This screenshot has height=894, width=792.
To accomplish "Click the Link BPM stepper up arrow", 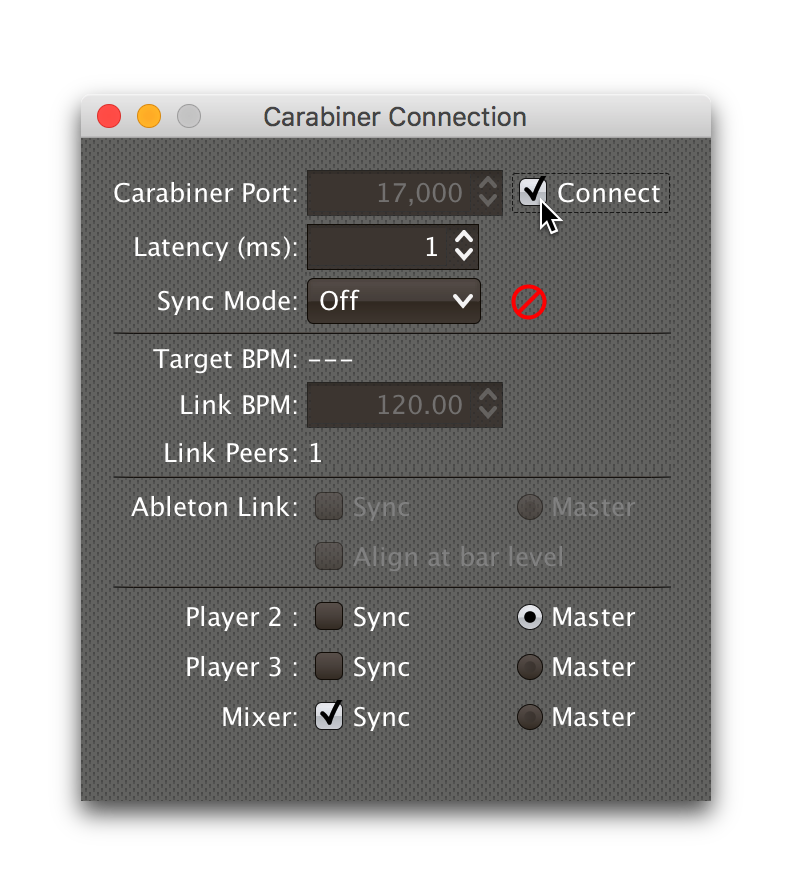I will coord(487,398).
